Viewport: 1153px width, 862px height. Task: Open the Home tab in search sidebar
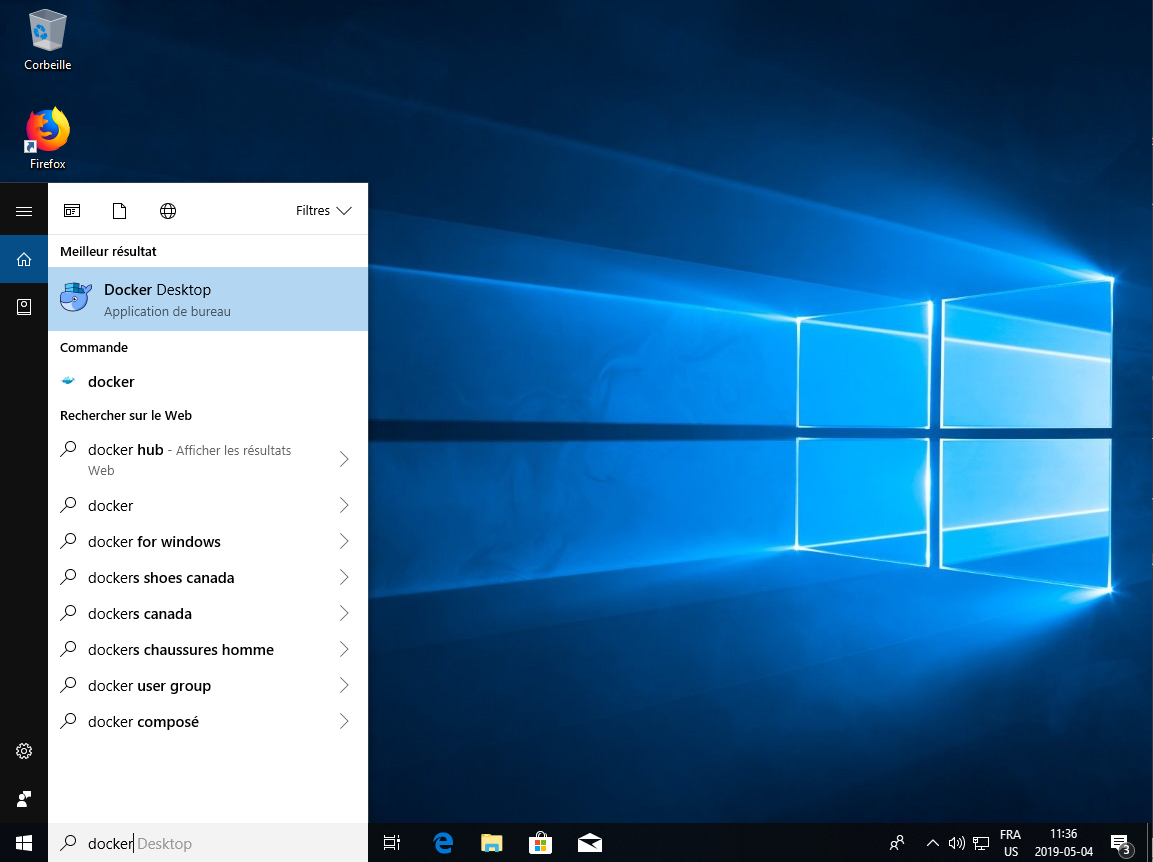coord(24,259)
